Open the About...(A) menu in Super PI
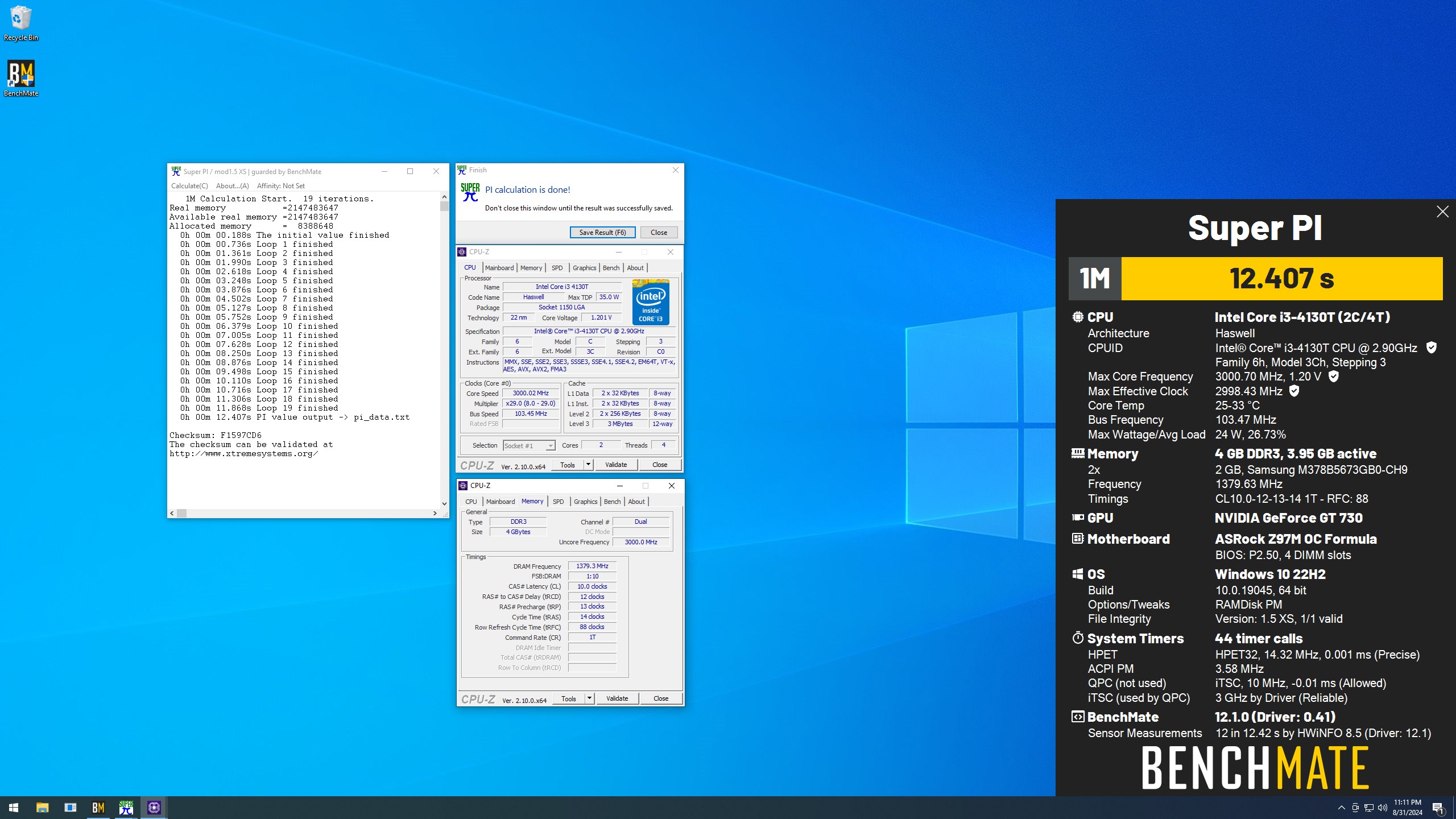 (232, 186)
